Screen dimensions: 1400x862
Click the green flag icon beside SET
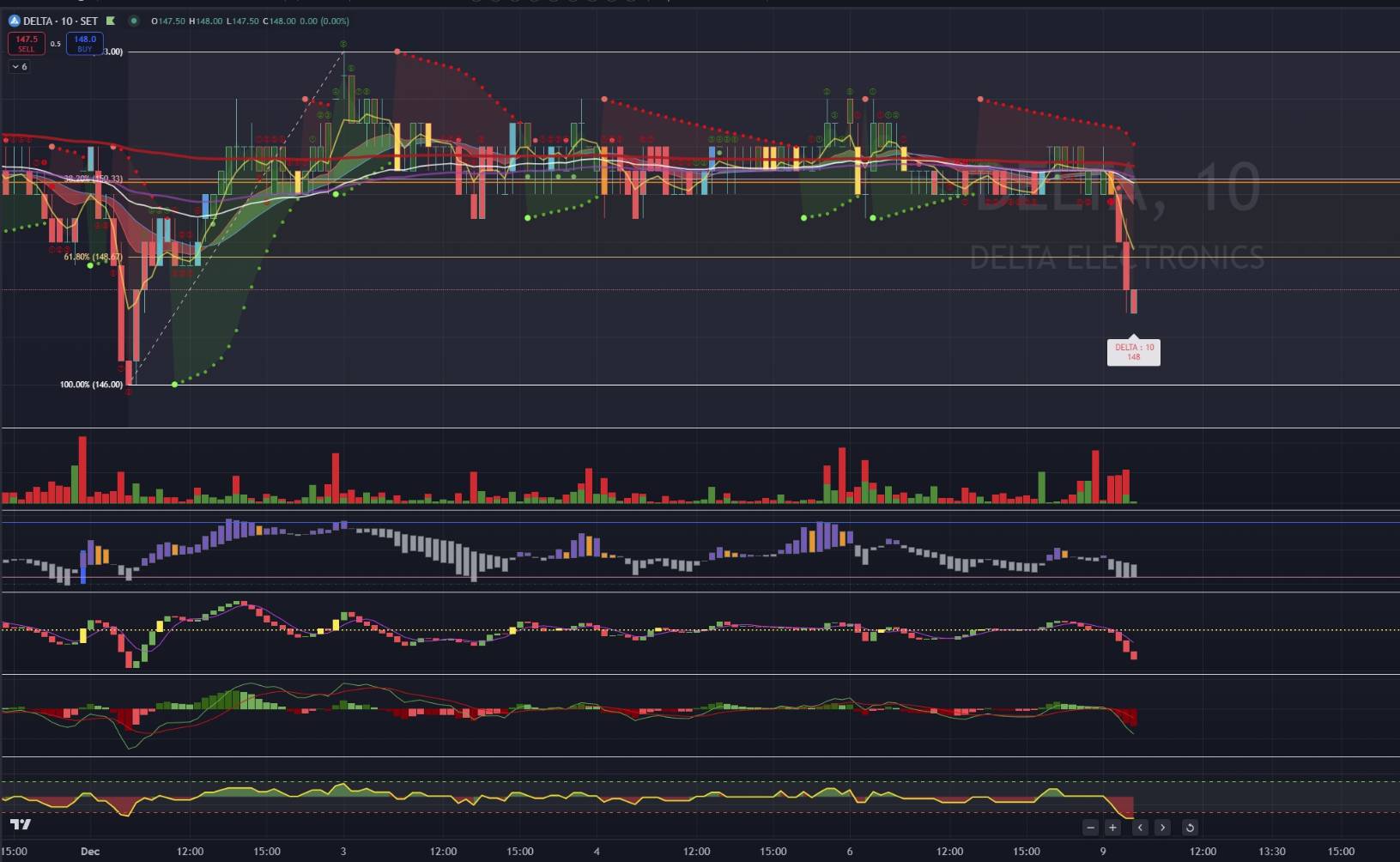pos(111,21)
